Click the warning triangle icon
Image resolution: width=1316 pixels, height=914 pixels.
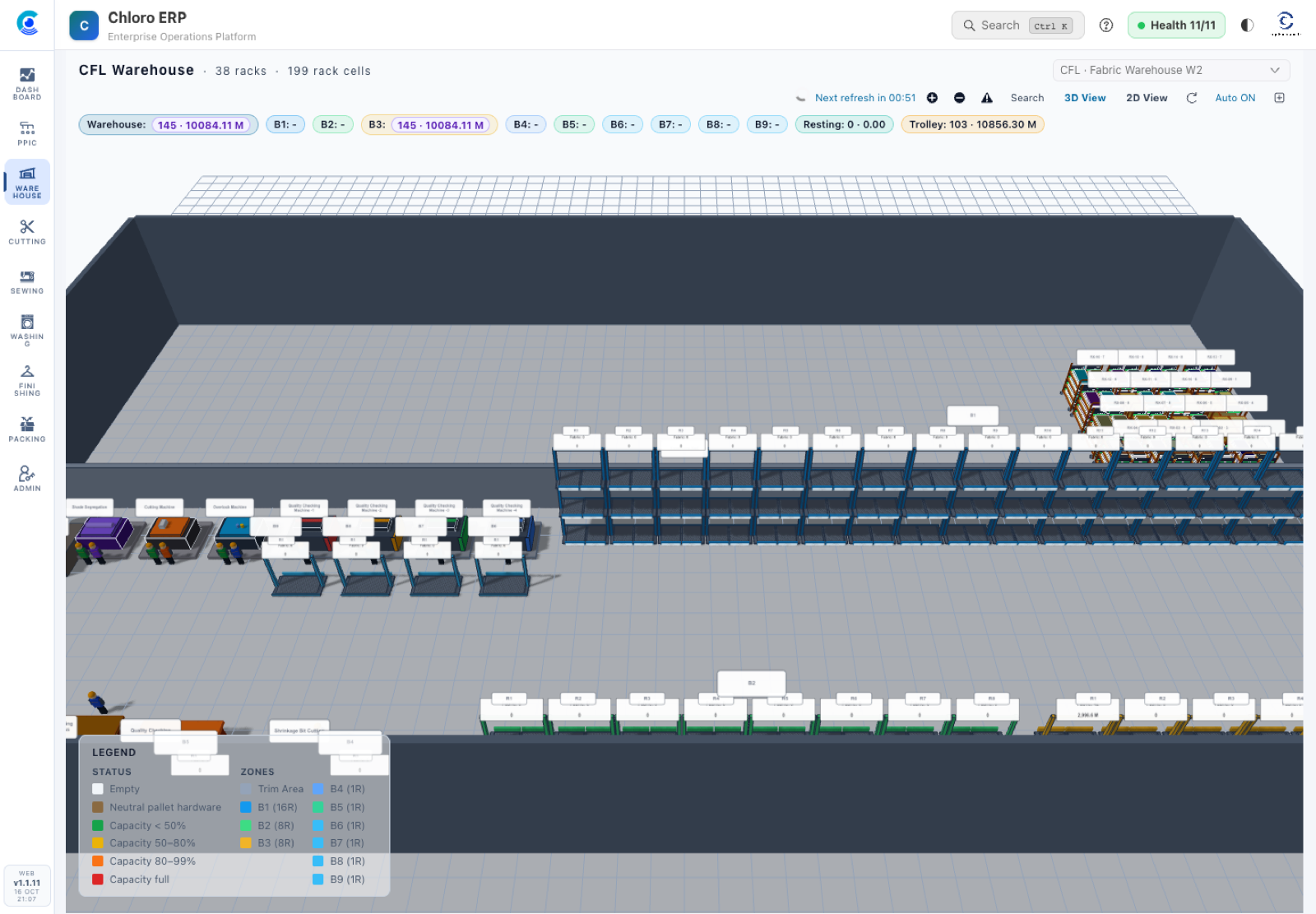tap(987, 98)
